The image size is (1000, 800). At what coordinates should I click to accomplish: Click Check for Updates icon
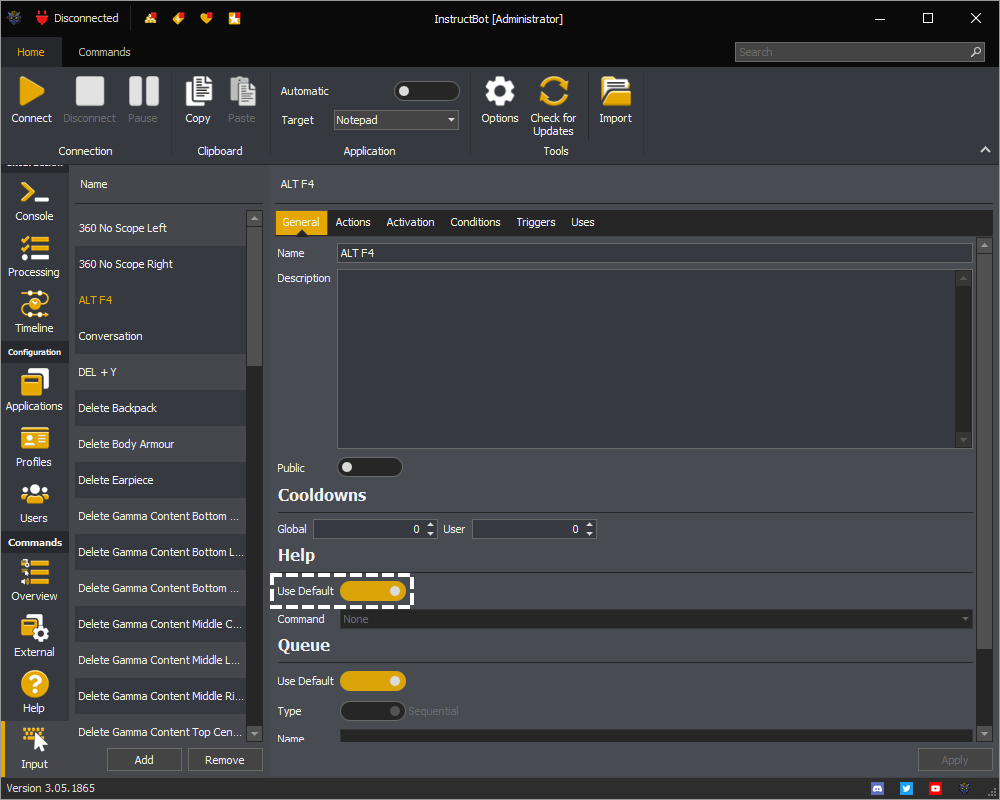[x=553, y=91]
